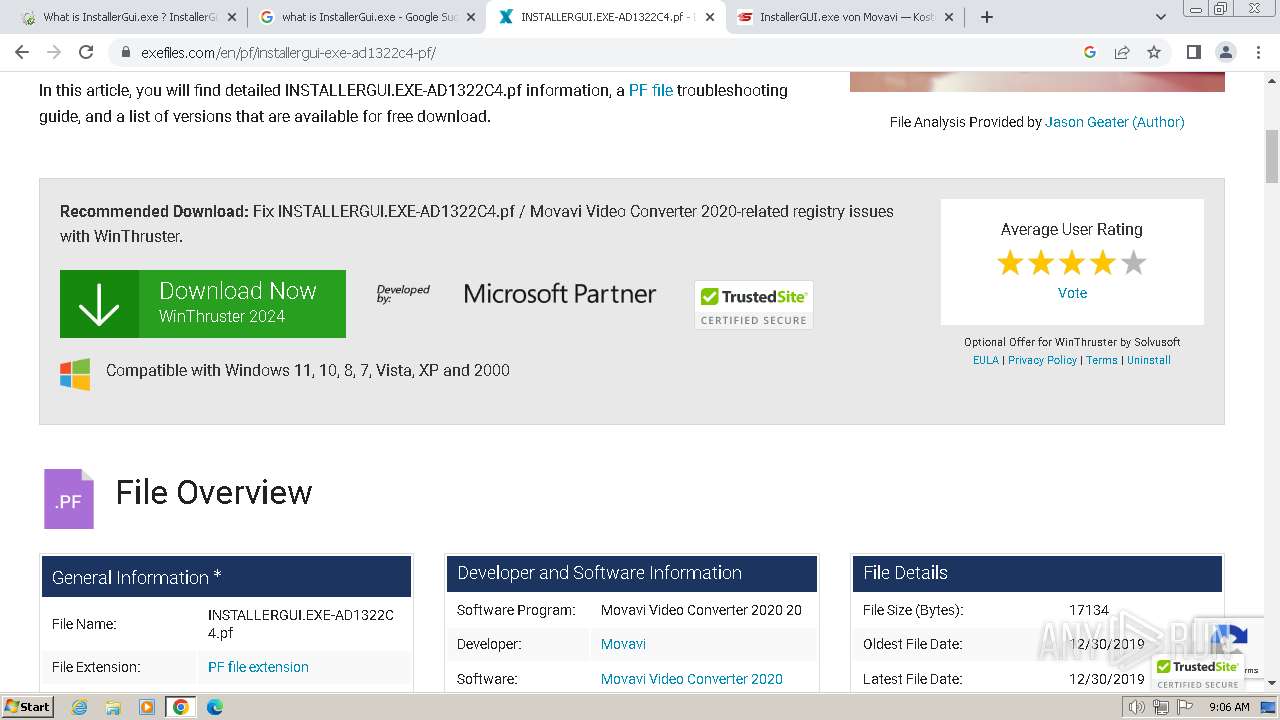The width and height of the screenshot is (1280, 720).
Task: Click the Windows logo compatibility icon
Action: point(75,373)
